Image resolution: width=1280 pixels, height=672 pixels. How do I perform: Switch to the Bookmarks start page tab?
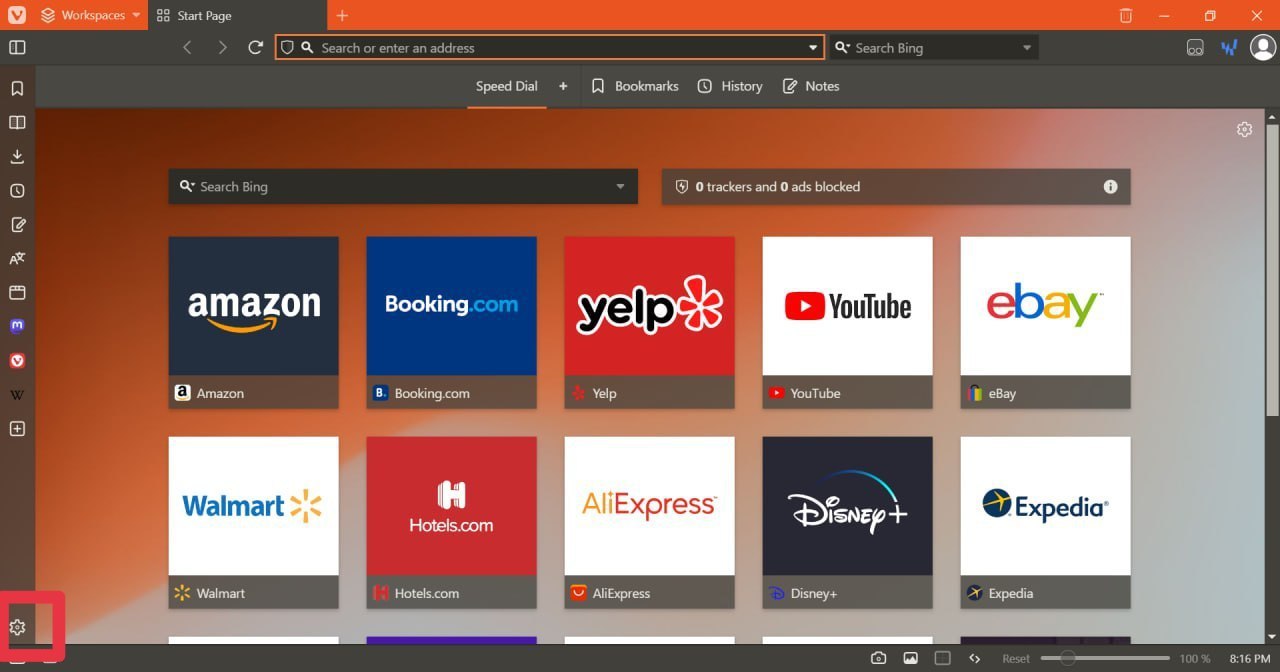(x=635, y=86)
